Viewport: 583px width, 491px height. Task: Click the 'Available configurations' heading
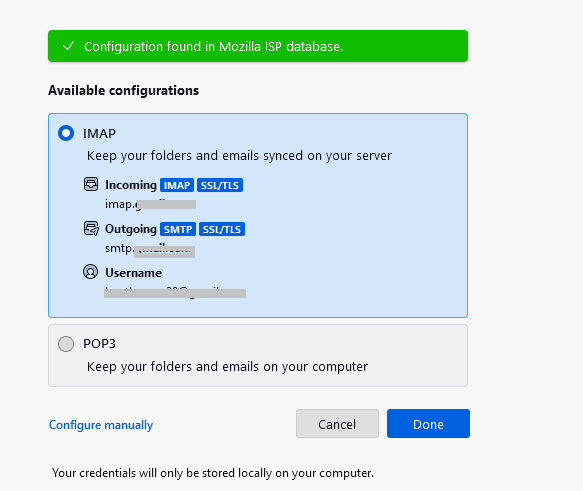point(123,90)
